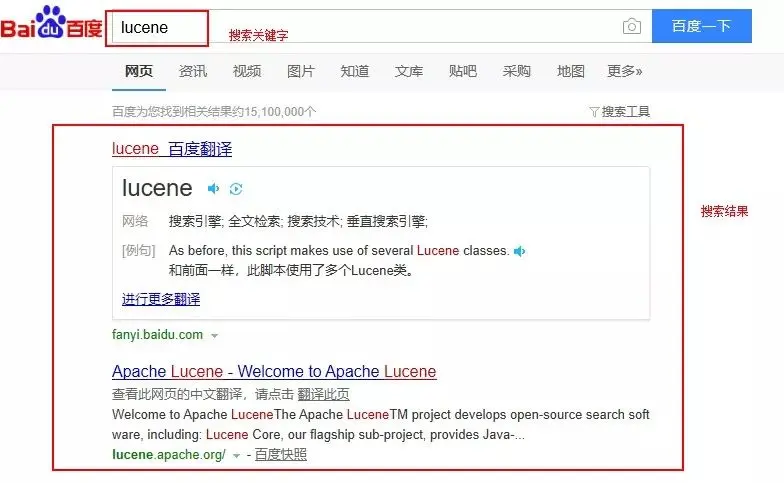The height and width of the screenshot is (483, 784).
Task: Select the 网页 tab
Action: [x=138, y=71]
